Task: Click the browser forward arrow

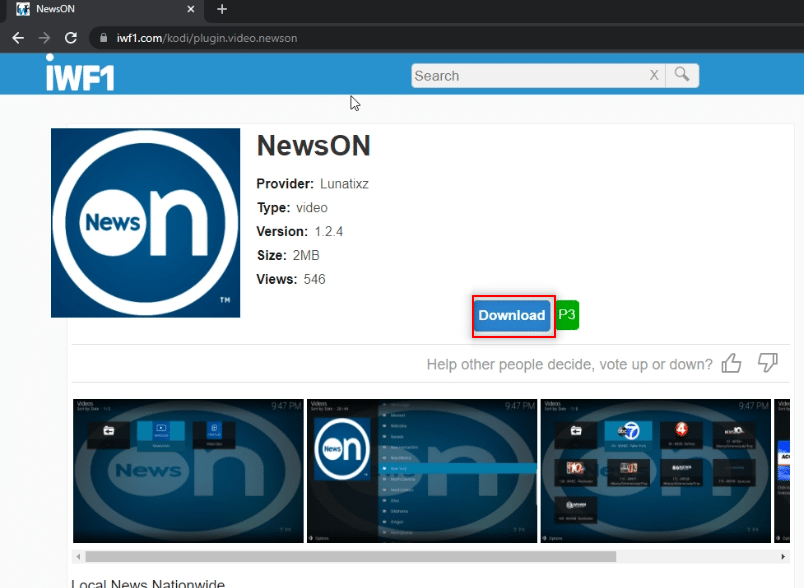Action: [x=45, y=38]
